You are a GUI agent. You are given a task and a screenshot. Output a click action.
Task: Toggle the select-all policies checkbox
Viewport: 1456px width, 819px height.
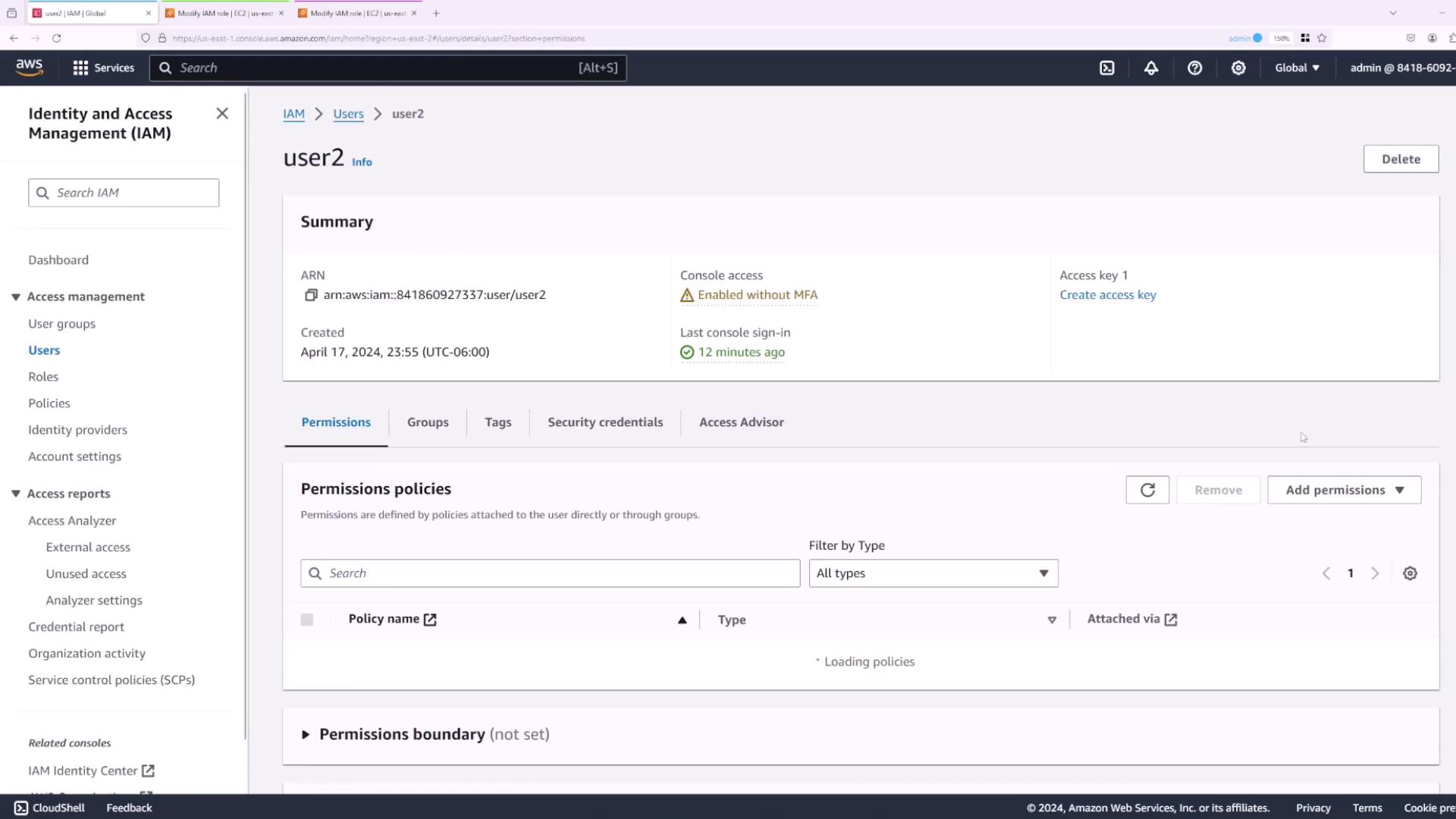coord(307,620)
